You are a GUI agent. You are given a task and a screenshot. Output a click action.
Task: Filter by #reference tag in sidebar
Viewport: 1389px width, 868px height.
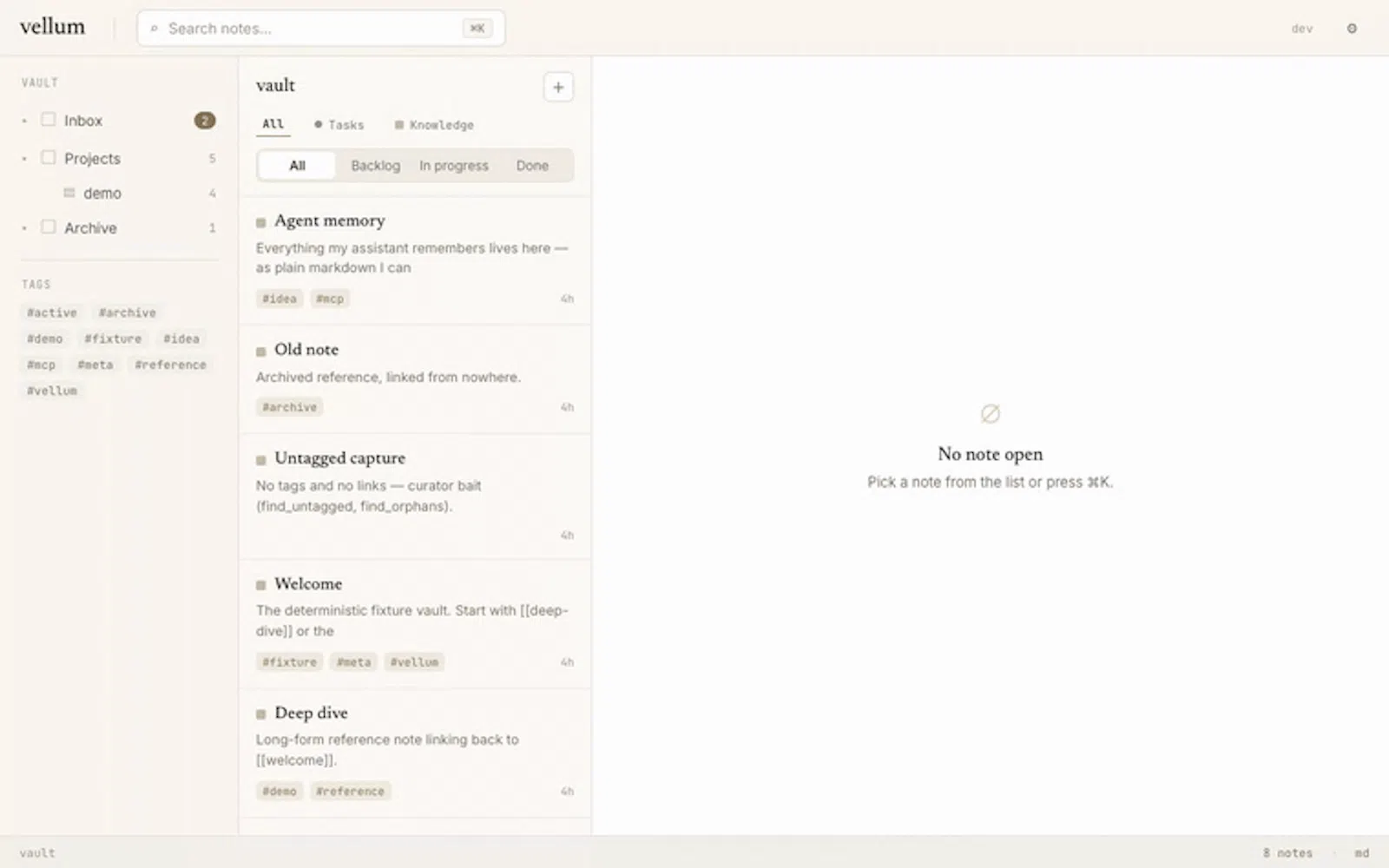coord(170,365)
